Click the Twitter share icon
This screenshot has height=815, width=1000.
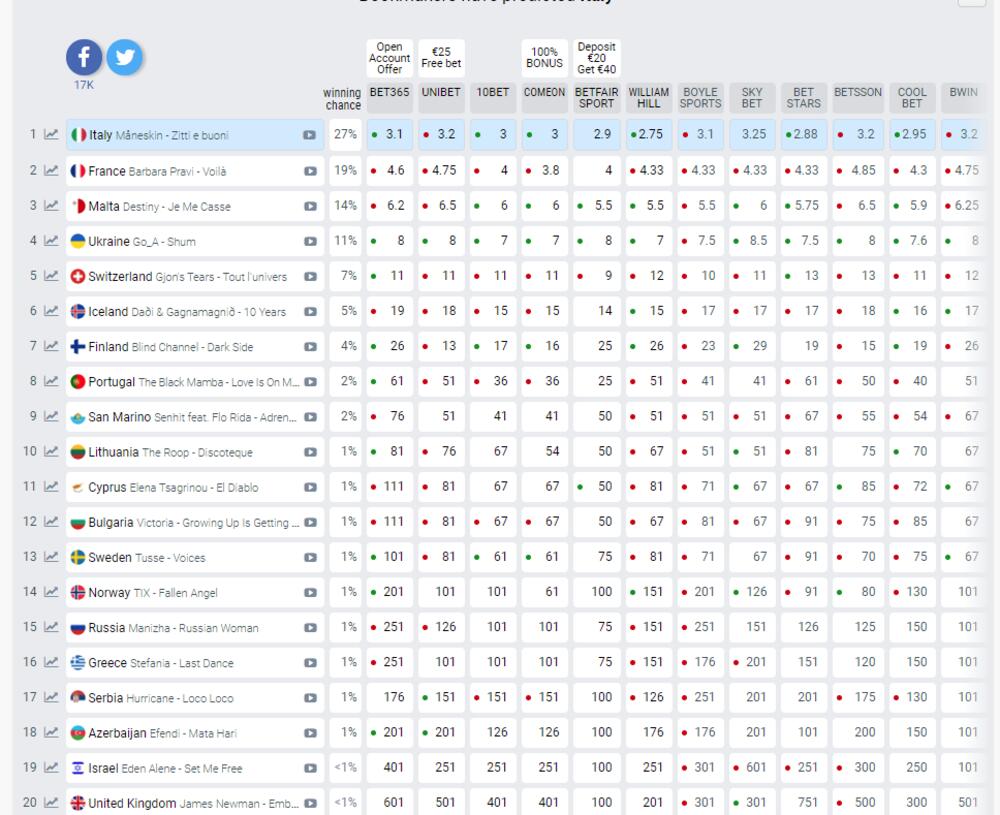[x=124, y=57]
